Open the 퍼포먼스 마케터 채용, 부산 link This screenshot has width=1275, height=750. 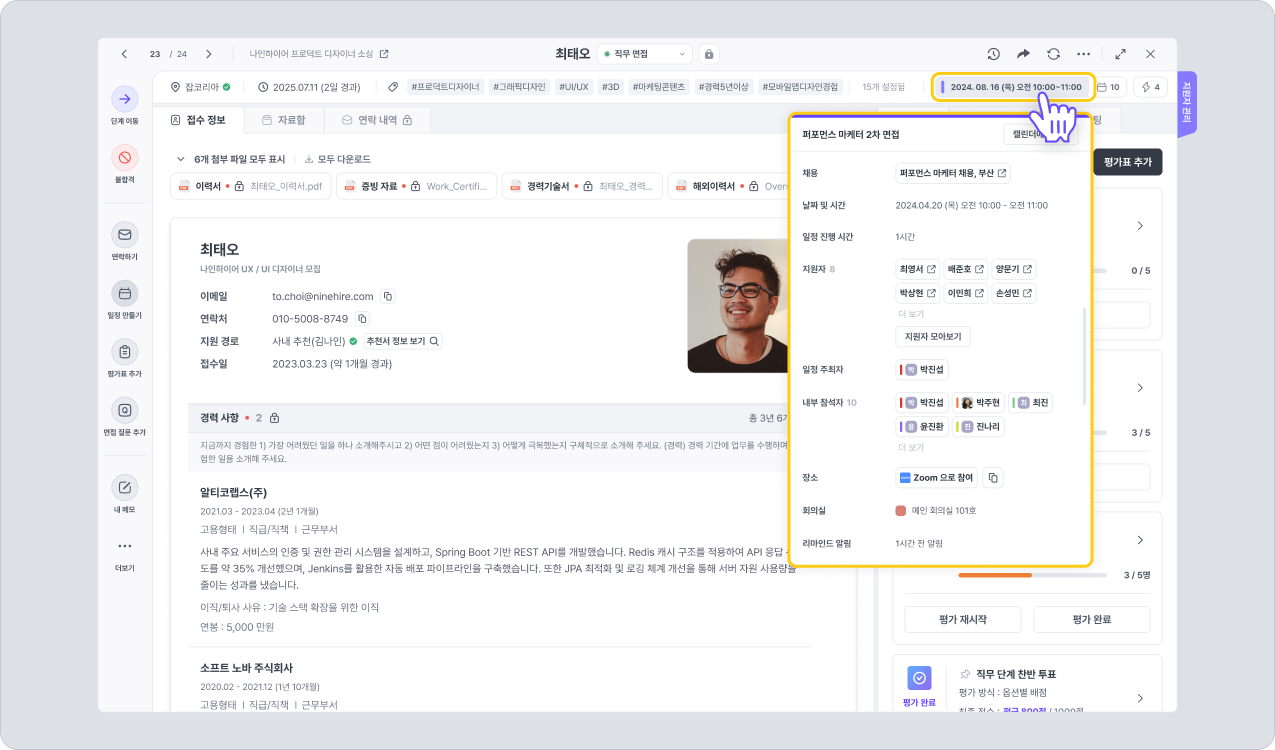pyautogui.click(x=953, y=173)
